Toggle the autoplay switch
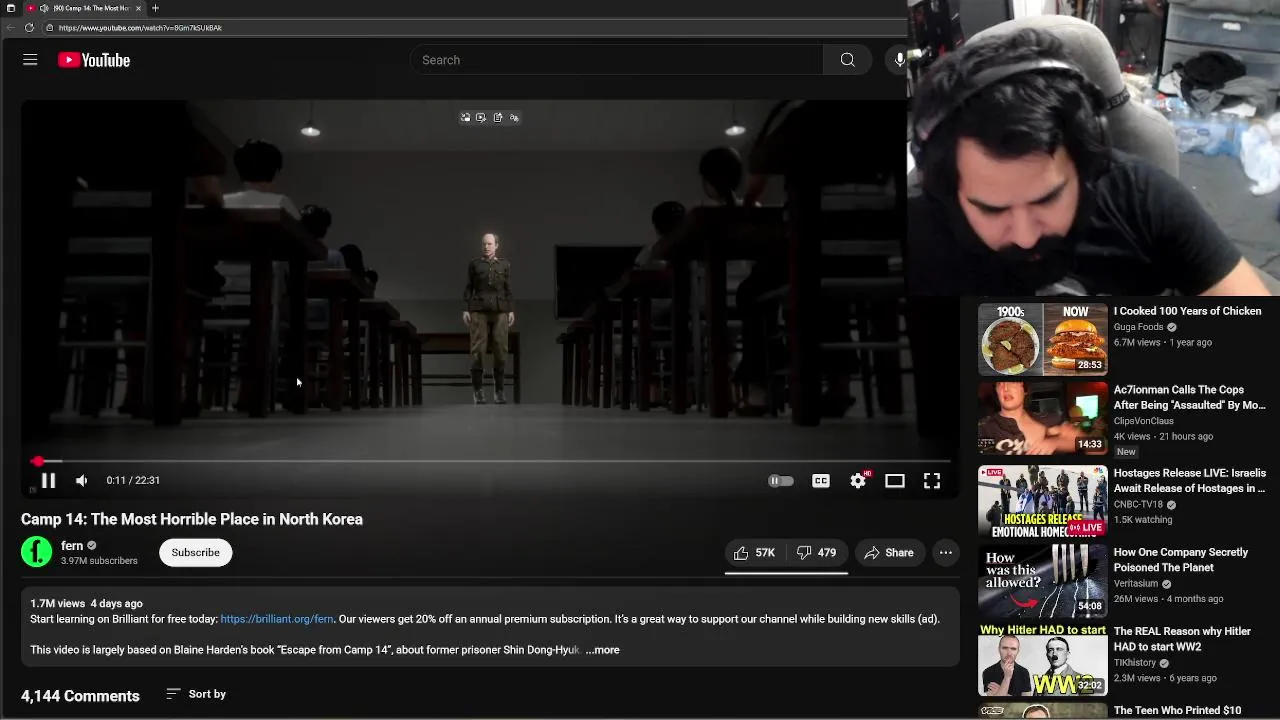Screen dimensions: 1280x720 pyautogui.click(x=780, y=481)
